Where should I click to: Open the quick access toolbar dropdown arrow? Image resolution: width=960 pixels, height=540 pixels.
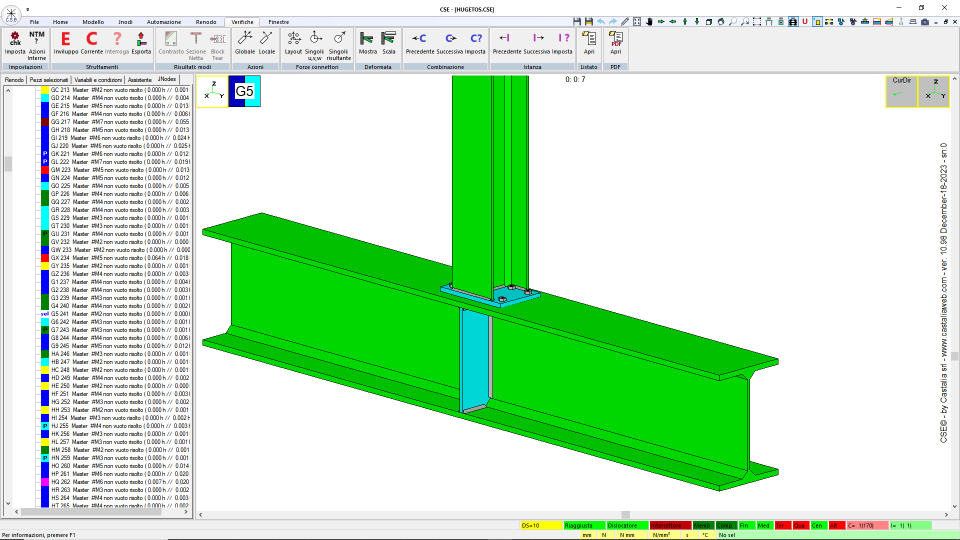28,10
